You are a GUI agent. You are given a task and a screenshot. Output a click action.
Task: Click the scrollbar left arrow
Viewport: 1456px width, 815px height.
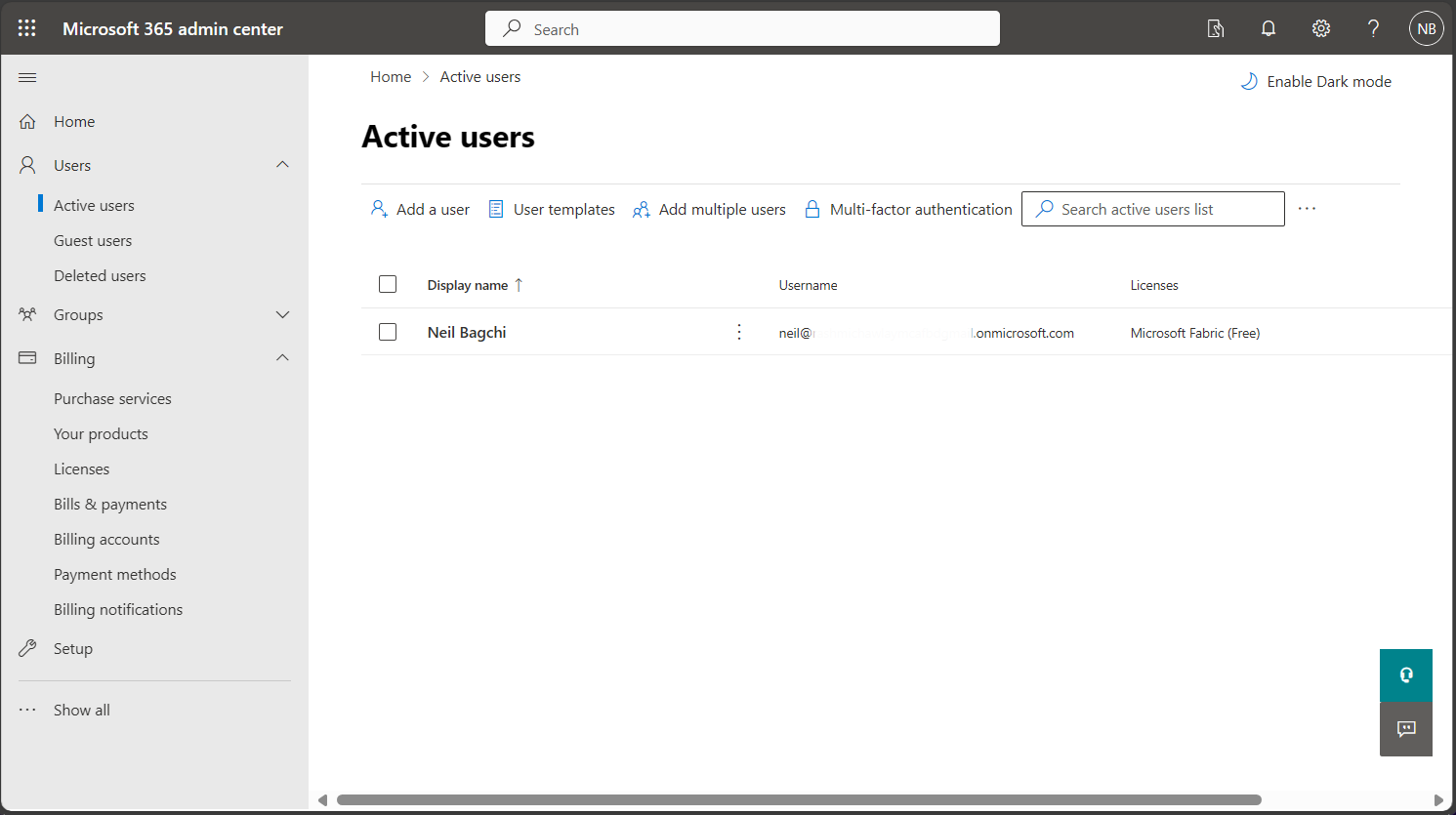point(323,799)
